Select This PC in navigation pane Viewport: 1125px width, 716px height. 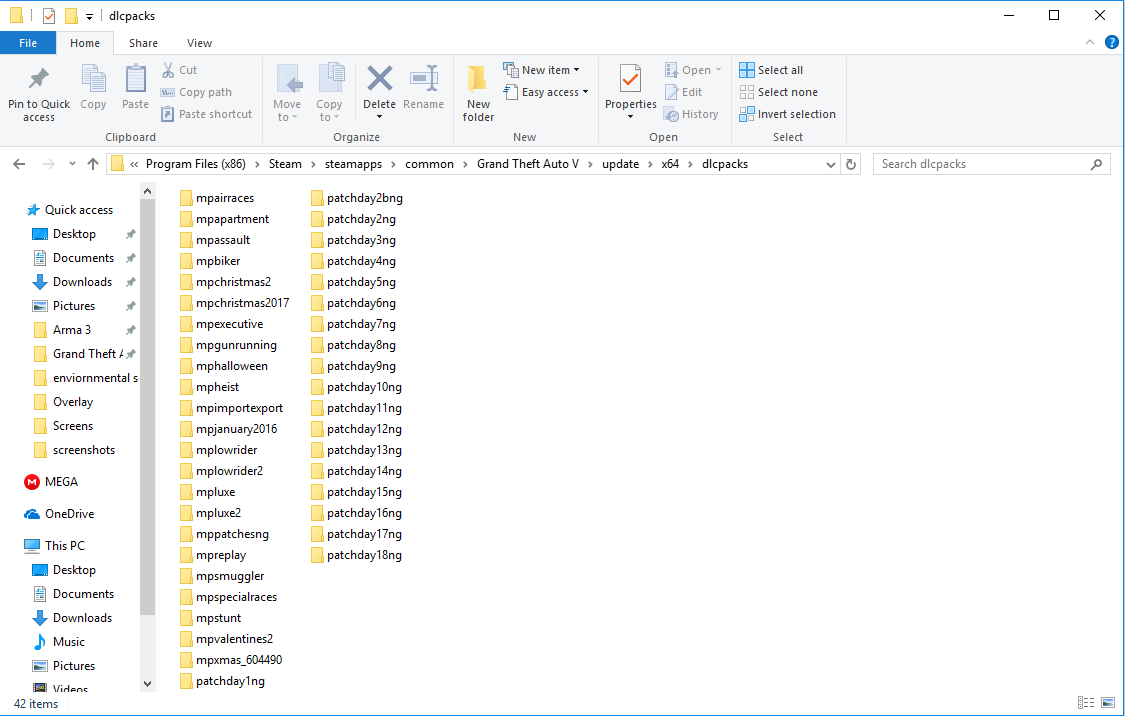[x=54, y=546]
